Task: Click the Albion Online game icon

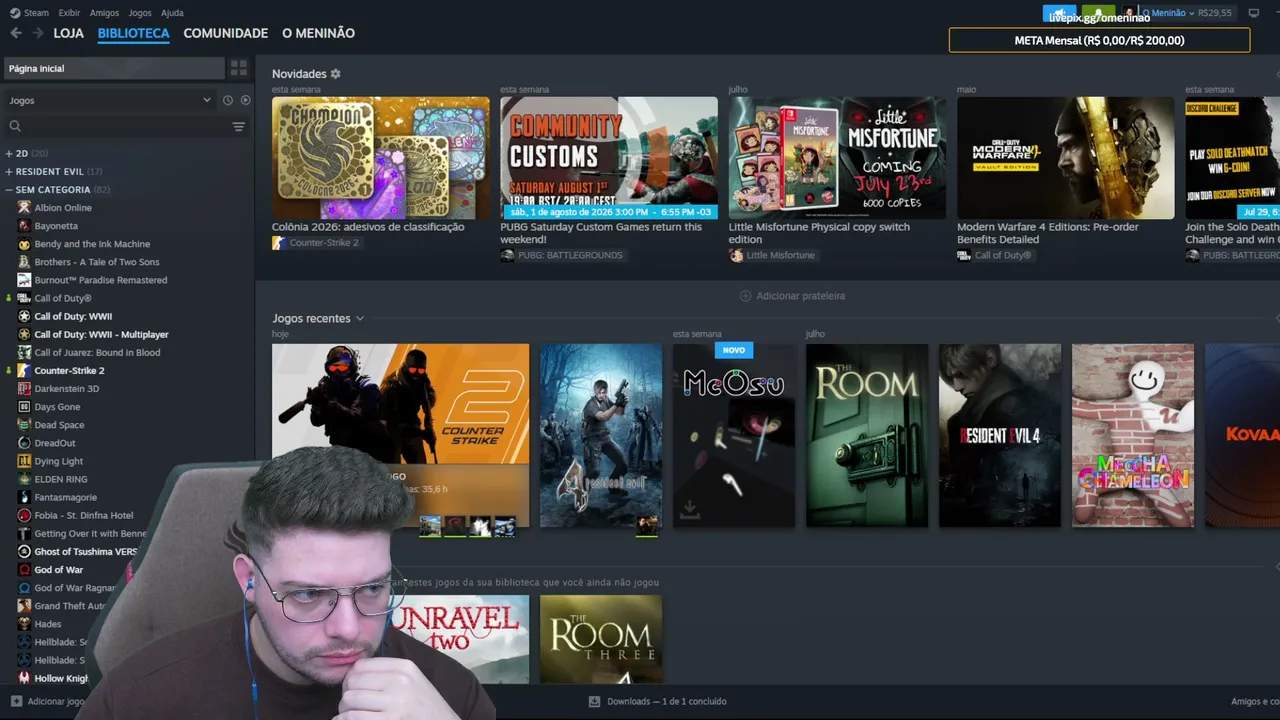Action: click(25, 208)
